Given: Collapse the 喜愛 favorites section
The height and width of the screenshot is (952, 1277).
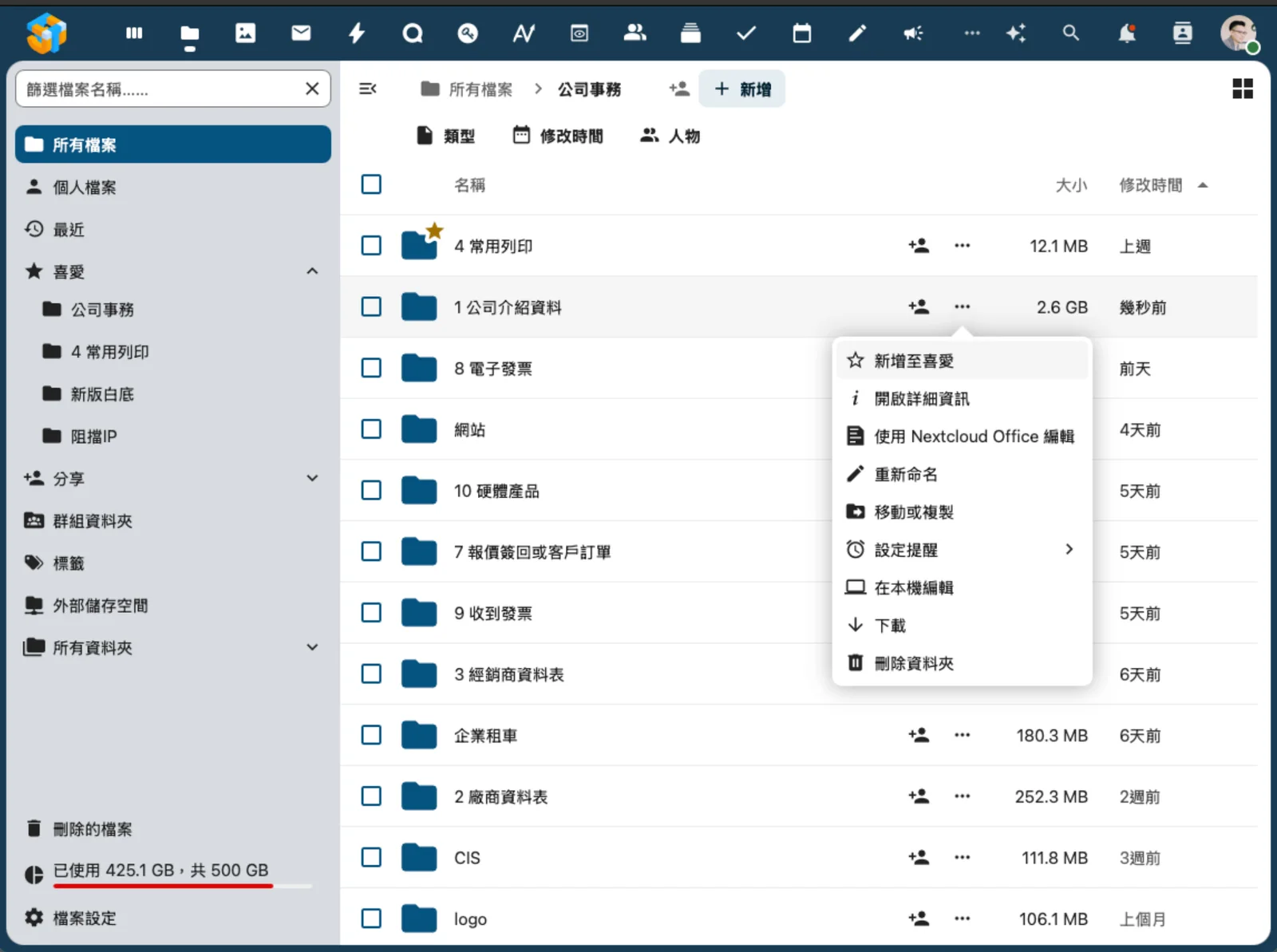Looking at the screenshot, I should pos(312,271).
